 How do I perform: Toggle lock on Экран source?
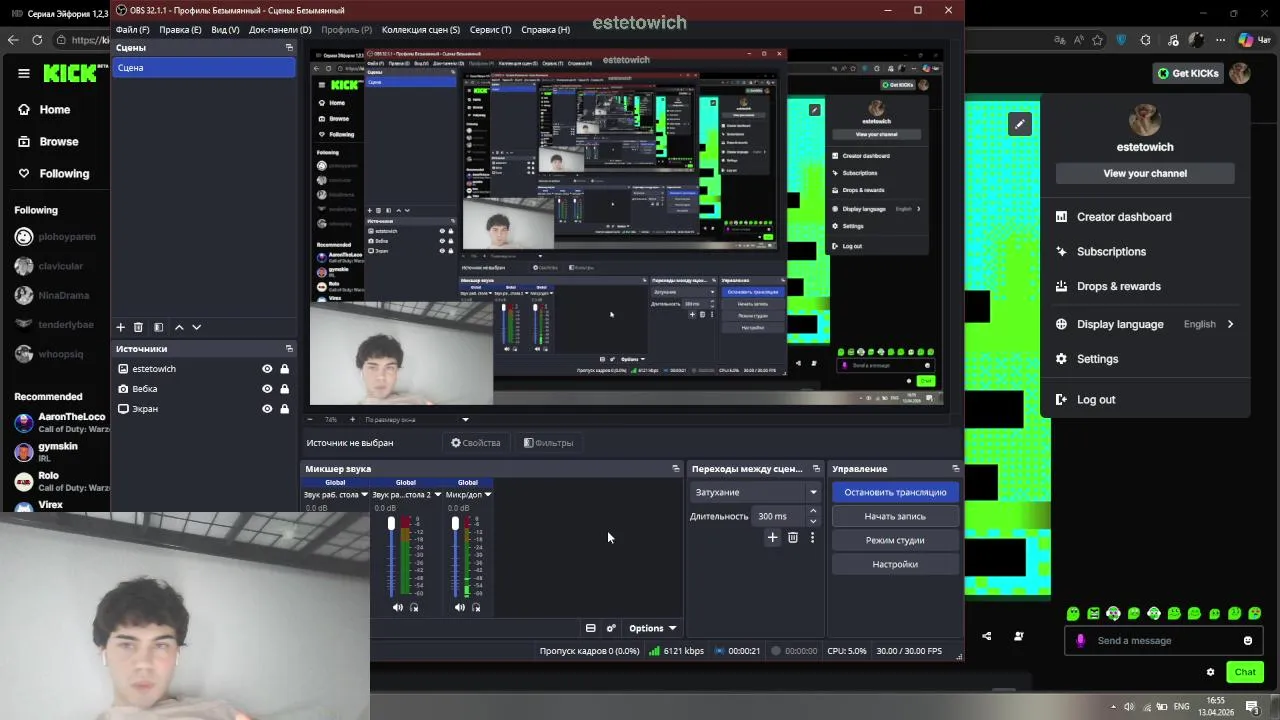point(285,409)
